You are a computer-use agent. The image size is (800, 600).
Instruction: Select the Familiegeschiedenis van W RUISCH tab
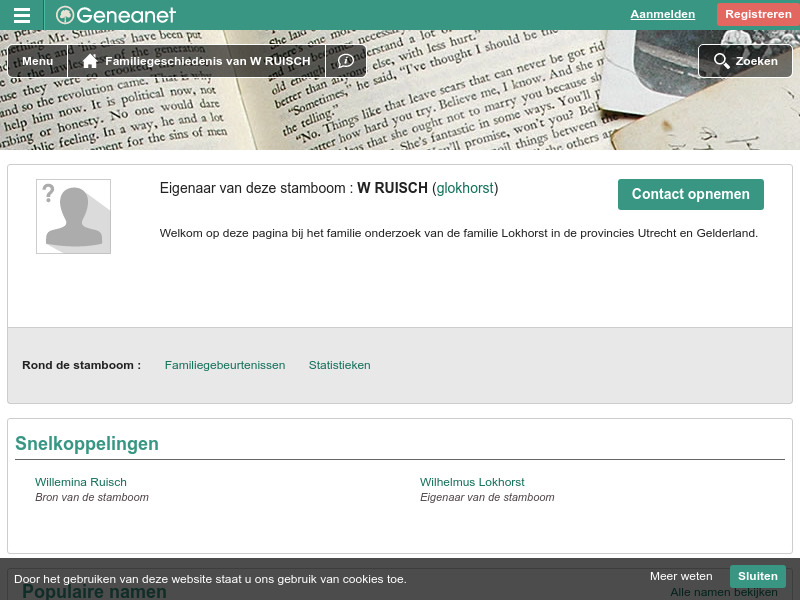click(x=207, y=61)
